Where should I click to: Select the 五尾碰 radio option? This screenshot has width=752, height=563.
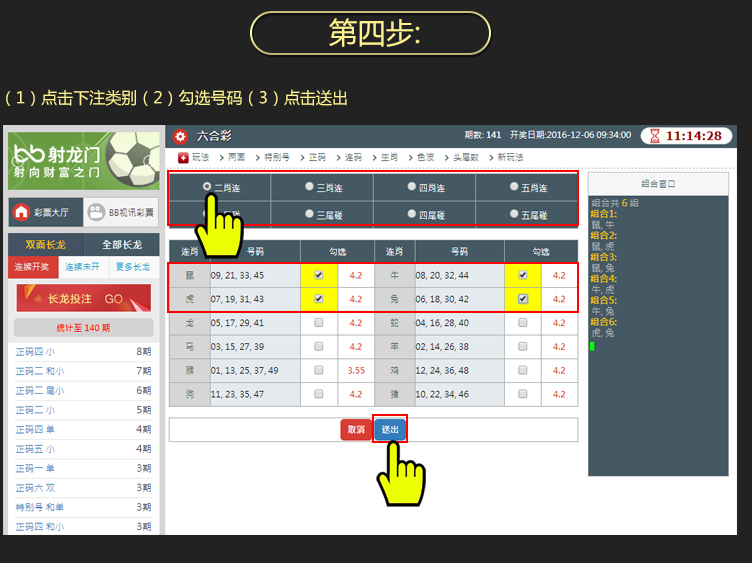[514, 213]
